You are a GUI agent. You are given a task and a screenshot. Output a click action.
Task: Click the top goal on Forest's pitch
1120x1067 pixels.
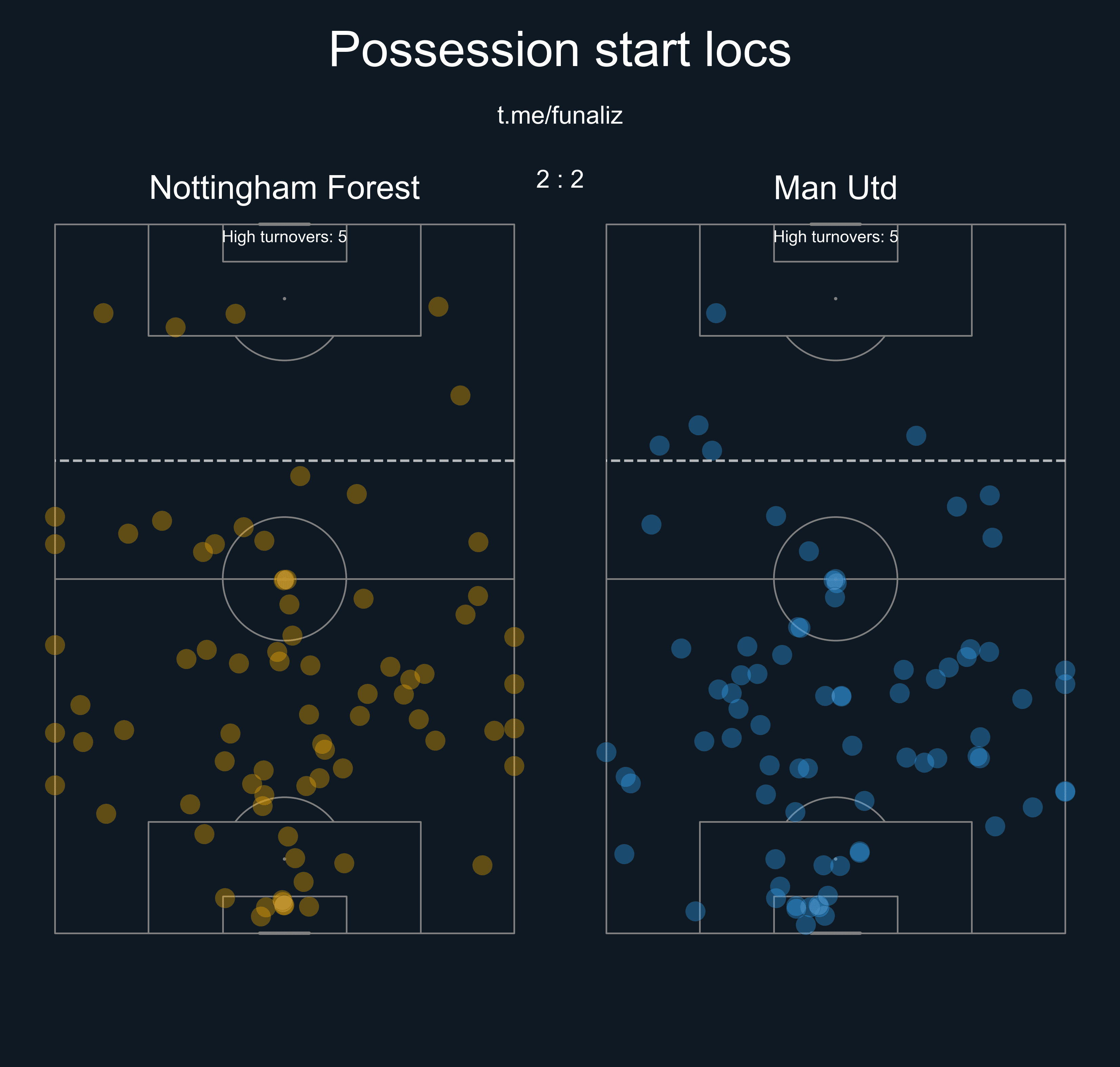pyautogui.click(x=284, y=224)
